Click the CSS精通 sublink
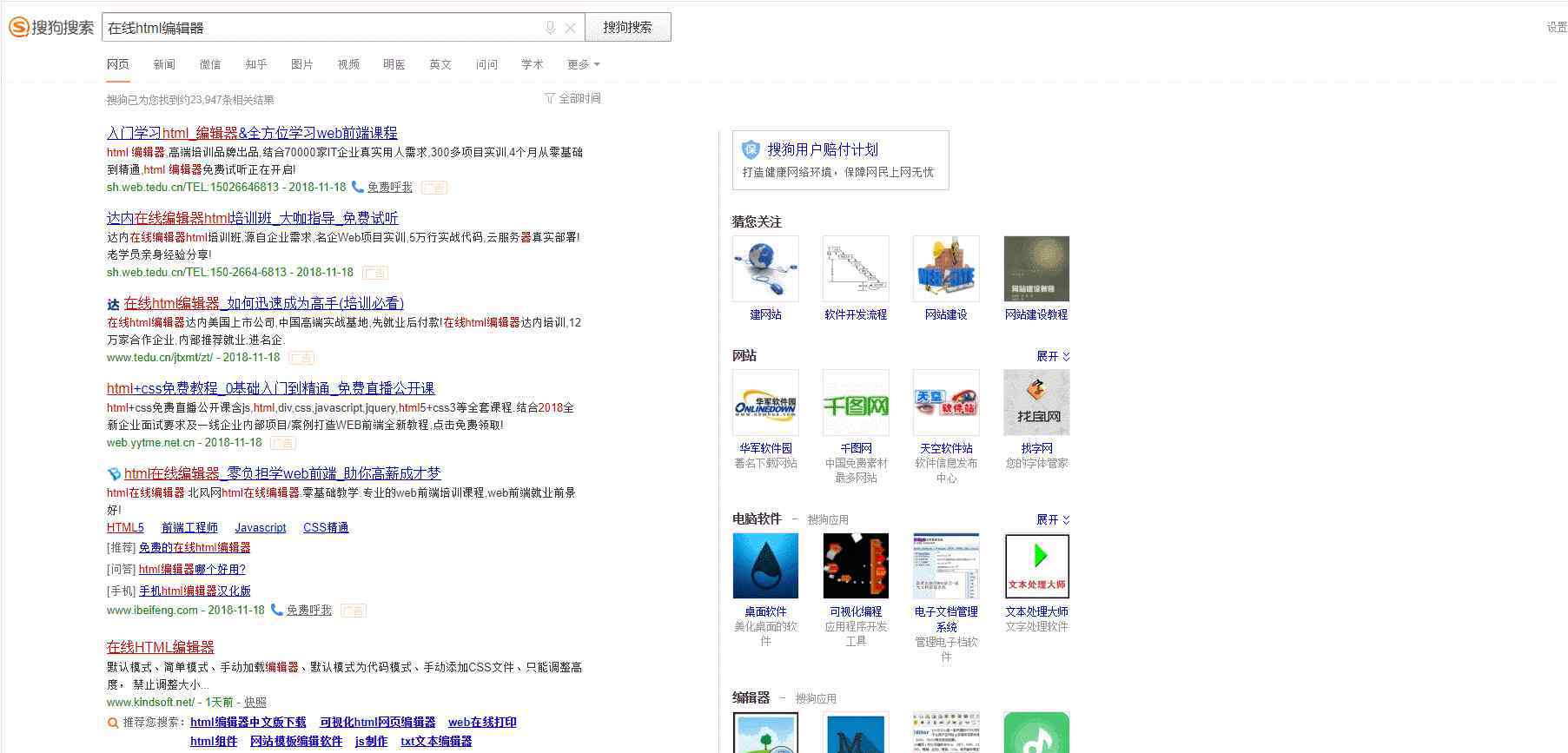 click(326, 527)
